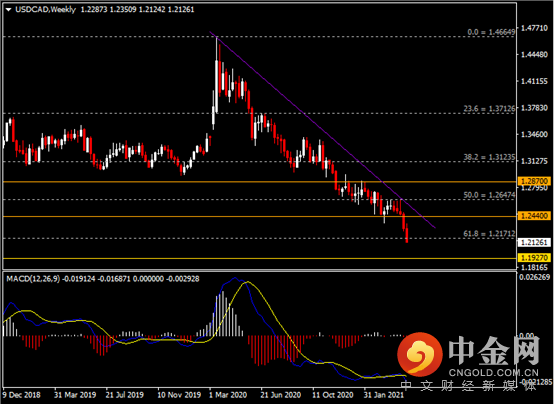Click the 38.2 = 1.31235 Fibonacci label

click(489, 157)
